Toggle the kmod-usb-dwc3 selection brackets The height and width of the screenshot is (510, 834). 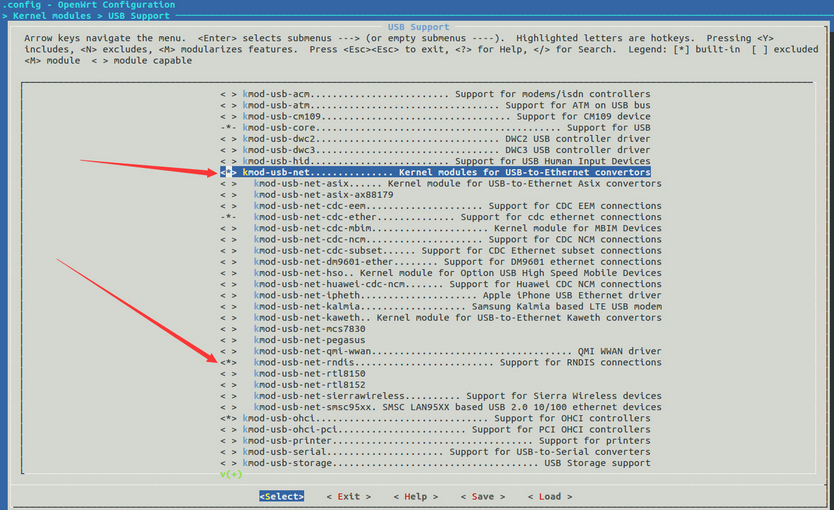point(228,150)
